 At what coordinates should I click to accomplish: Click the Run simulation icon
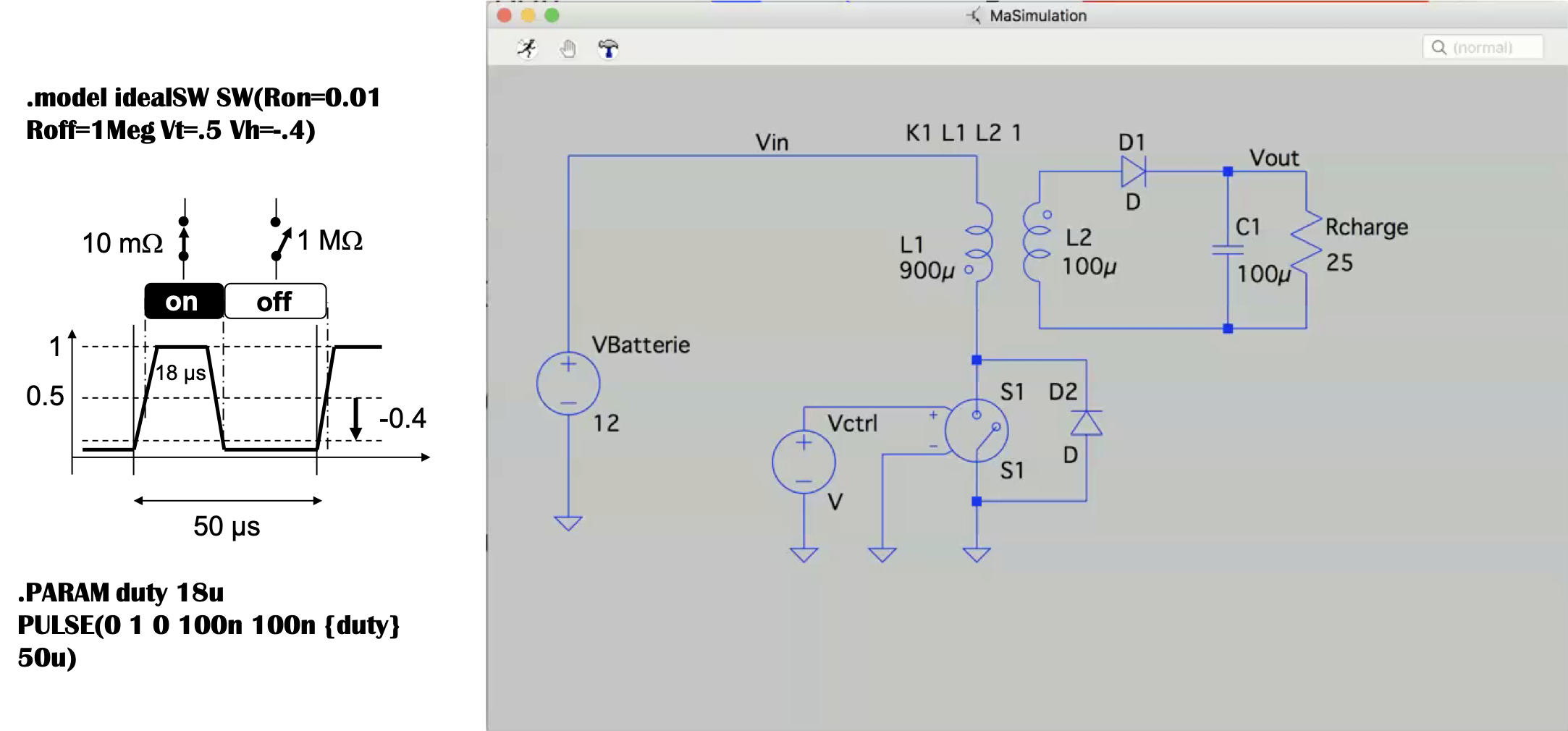click(x=527, y=48)
